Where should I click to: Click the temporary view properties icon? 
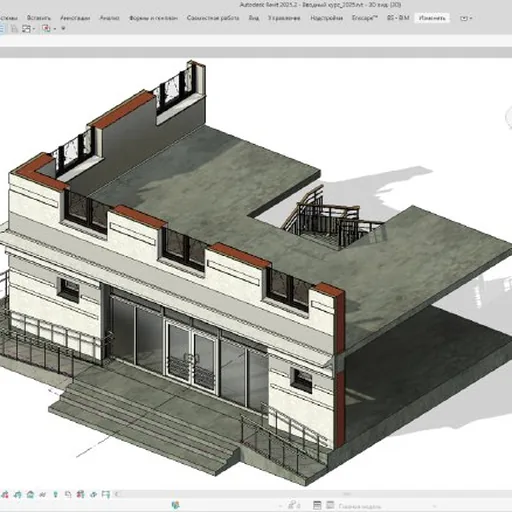(x=68, y=495)
